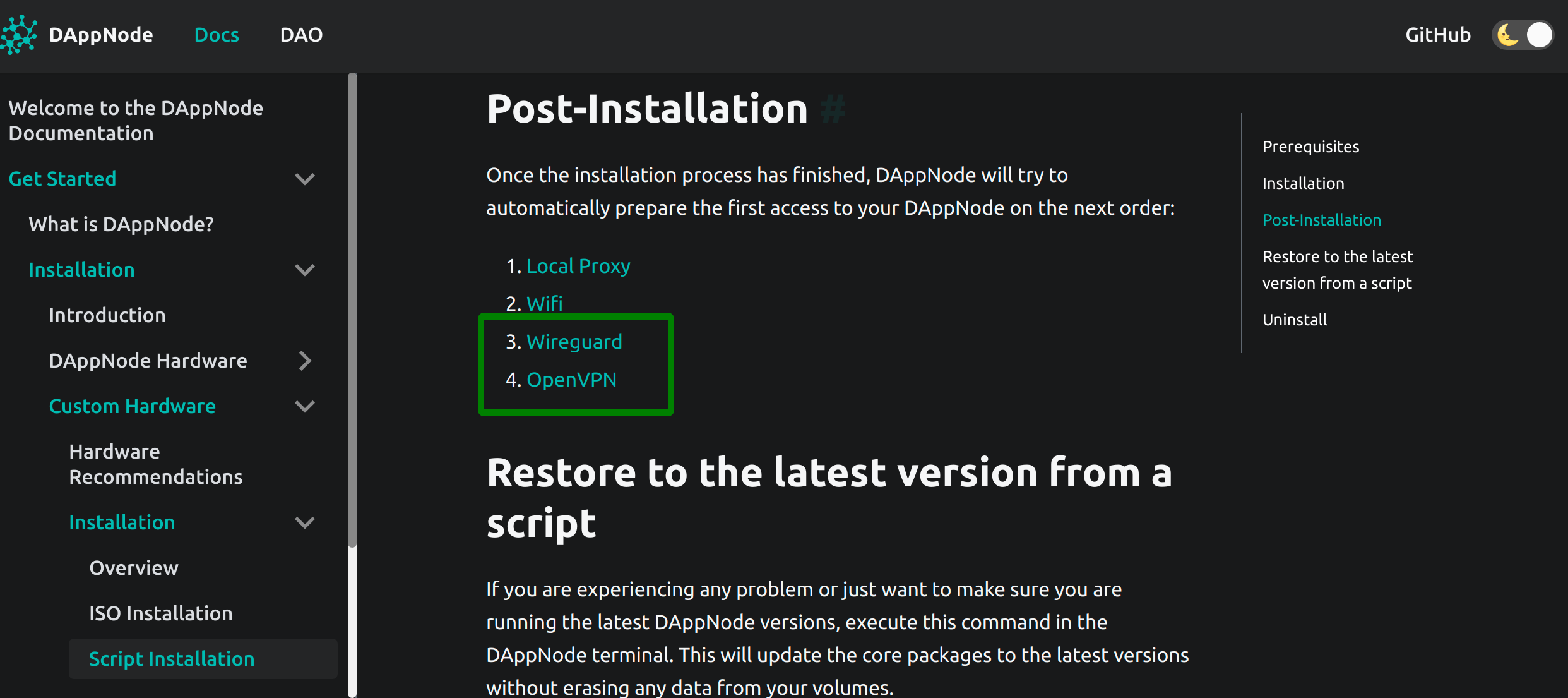The image size is (1568, 698).
Task: Collapse the Installation section in sidebar
Action: click(x=305, y=270)
